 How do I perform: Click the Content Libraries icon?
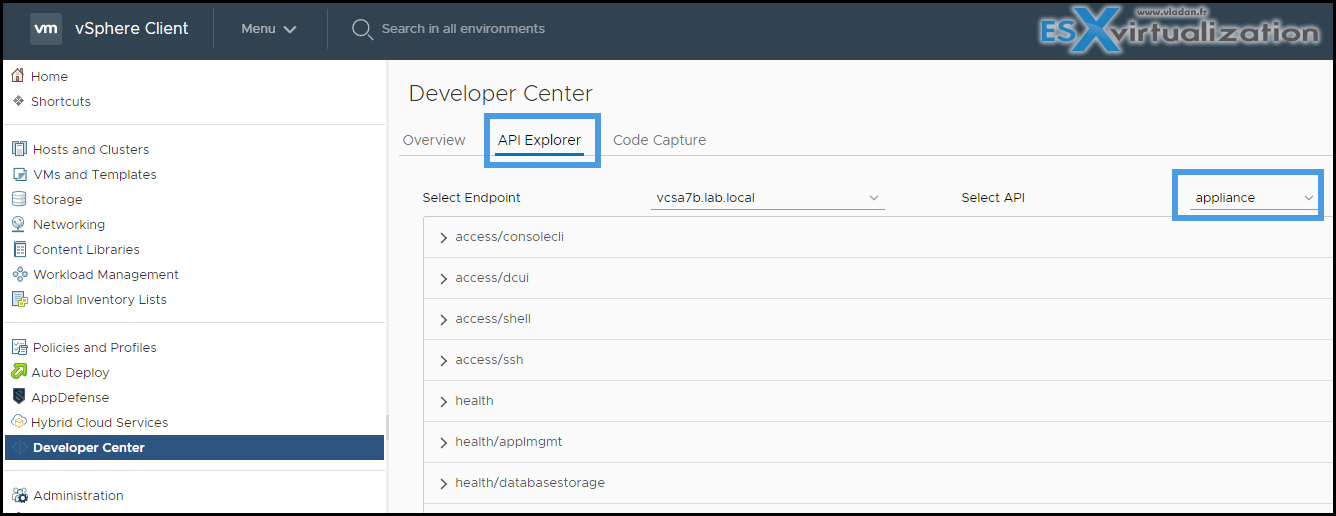click(19, 249)
